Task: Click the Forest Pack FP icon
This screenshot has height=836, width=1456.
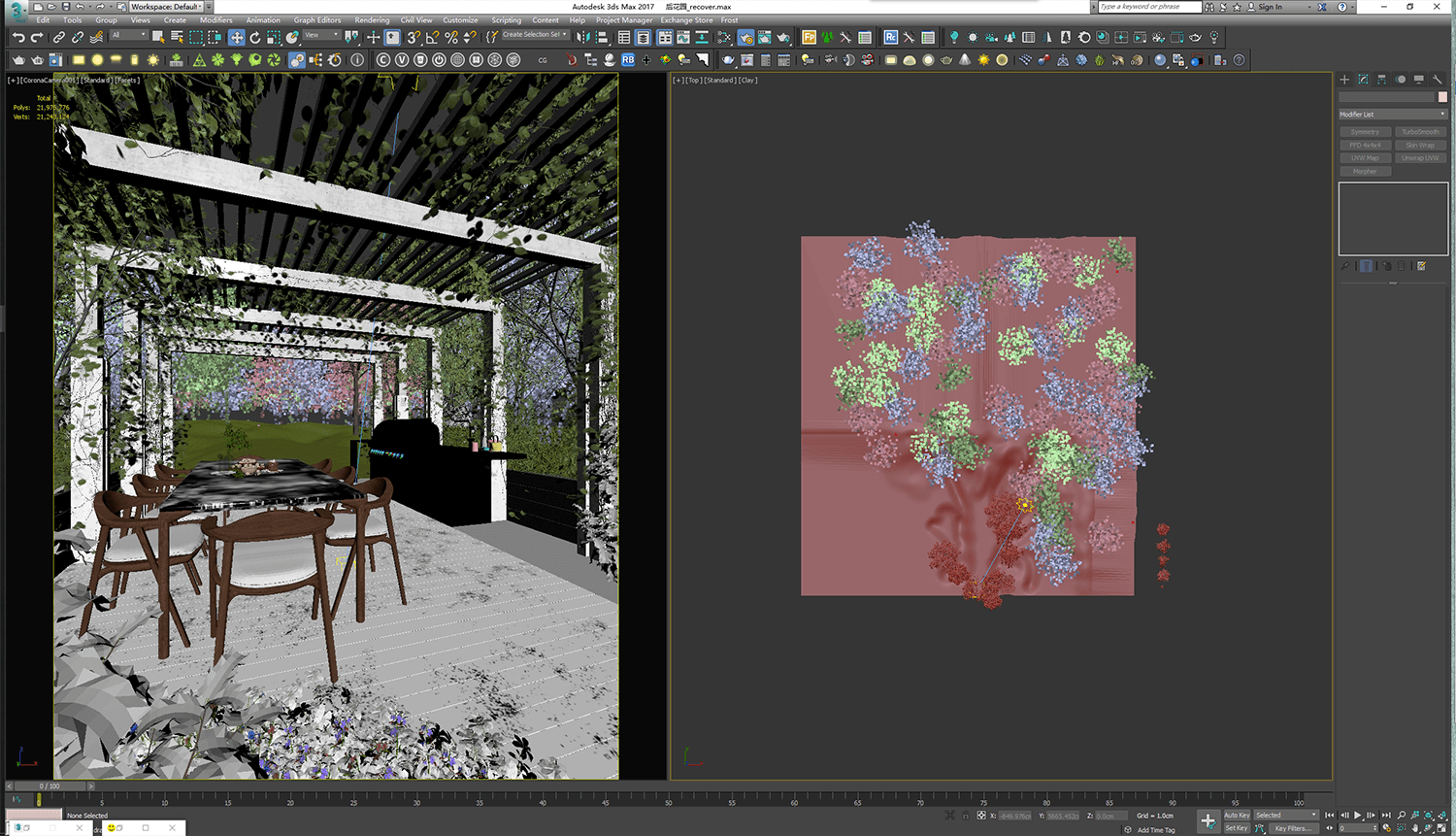Action: click(809, 37)
